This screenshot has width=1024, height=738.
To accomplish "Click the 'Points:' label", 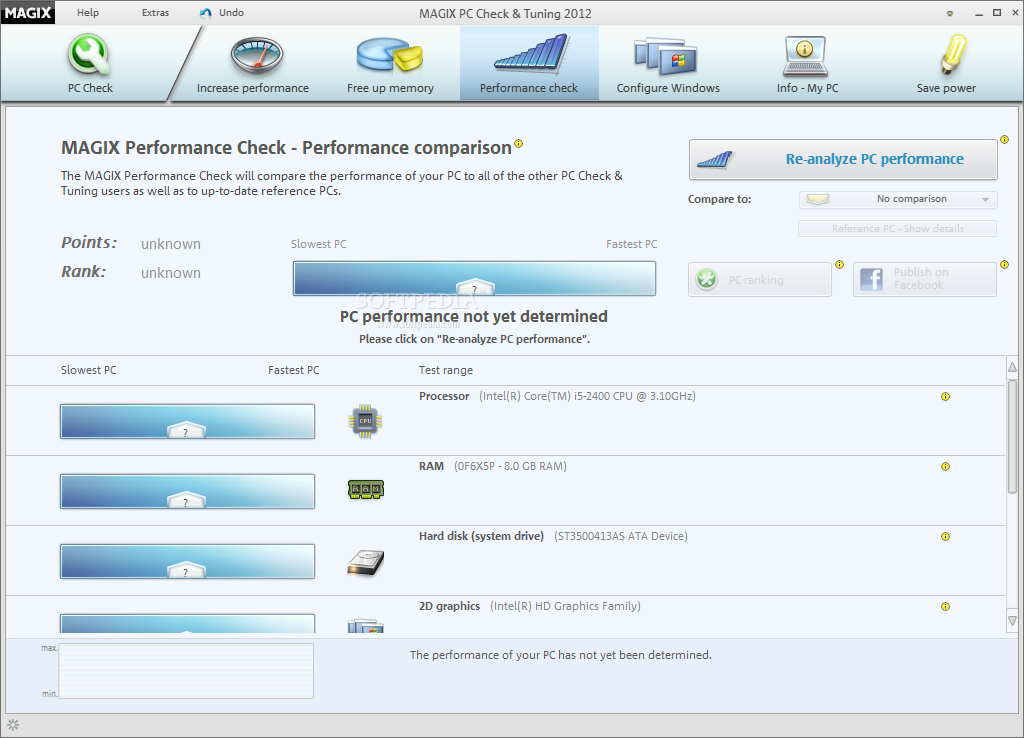I will click(89, 242).
